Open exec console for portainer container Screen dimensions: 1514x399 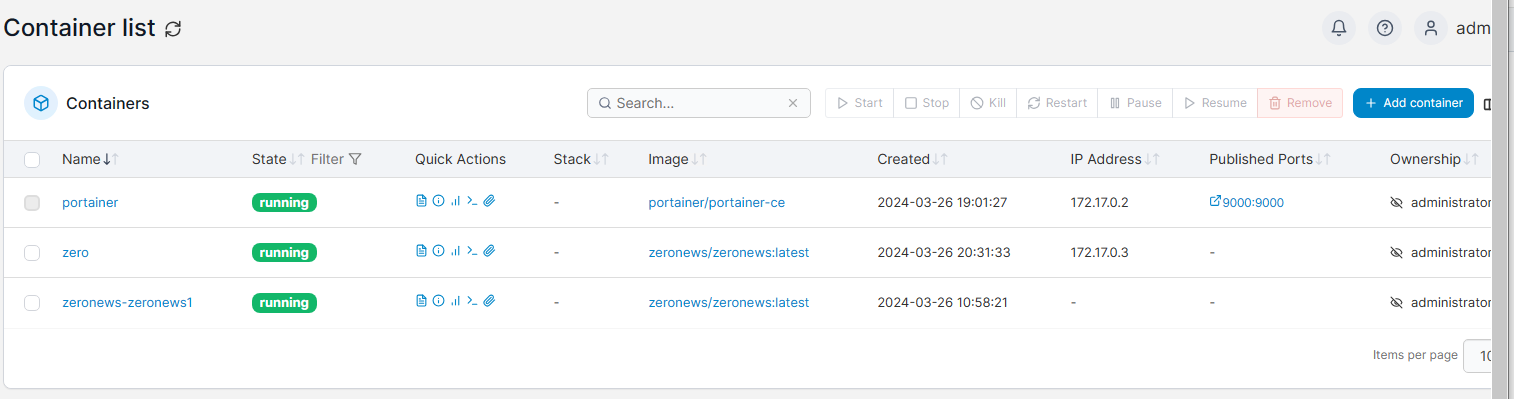(x=472, y=201)
